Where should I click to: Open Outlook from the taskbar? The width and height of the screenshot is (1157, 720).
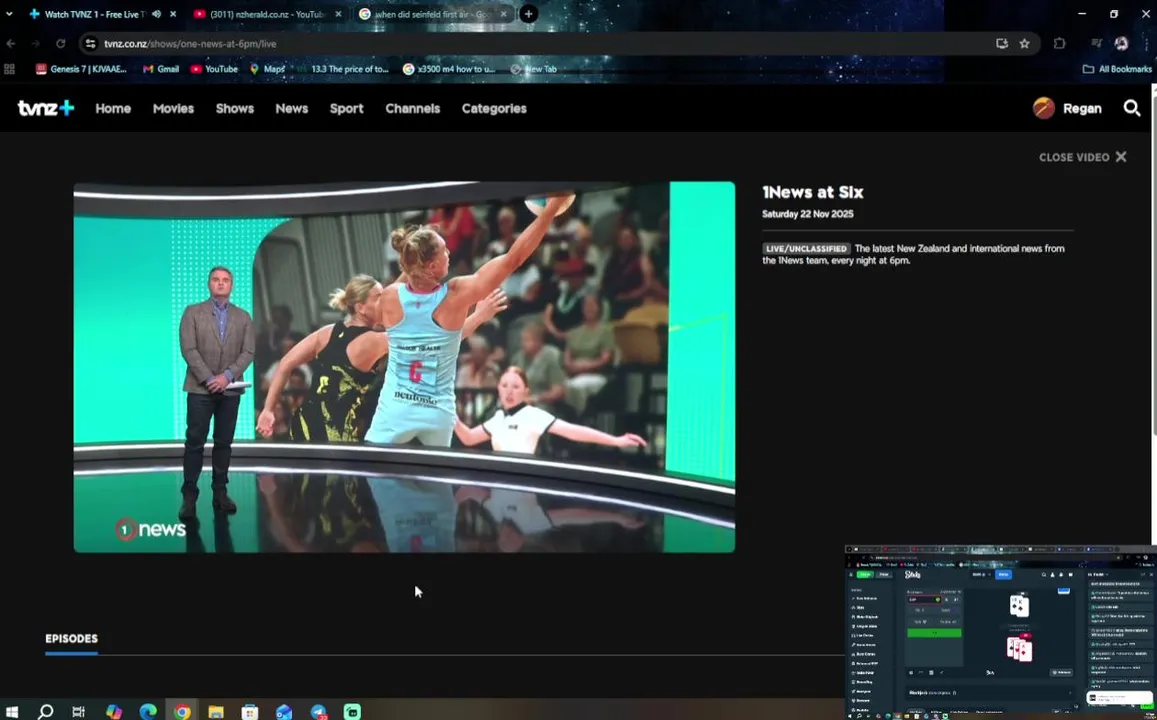284,712
